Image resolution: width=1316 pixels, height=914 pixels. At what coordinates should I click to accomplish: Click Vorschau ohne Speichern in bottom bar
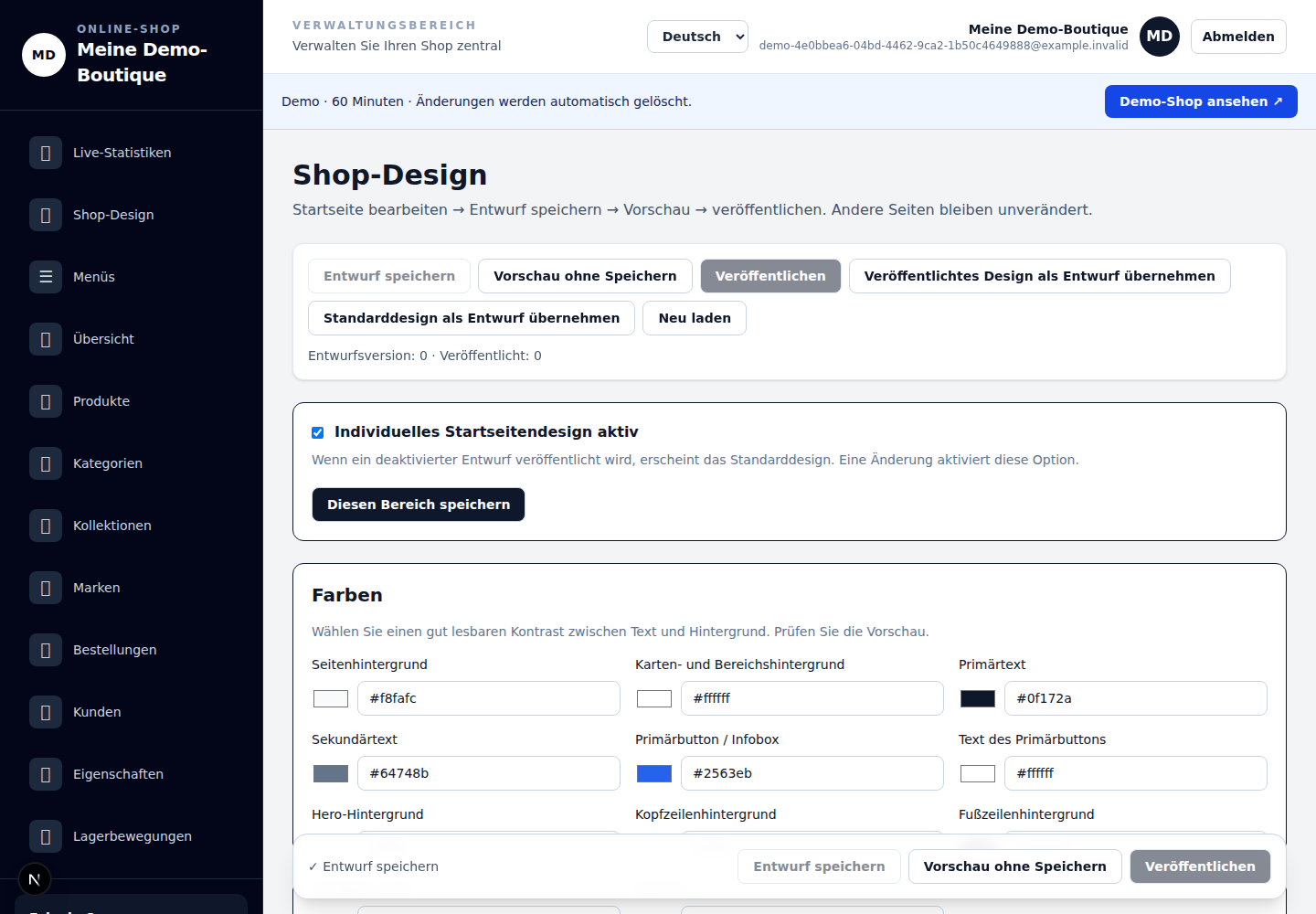tap(1015, 866)
